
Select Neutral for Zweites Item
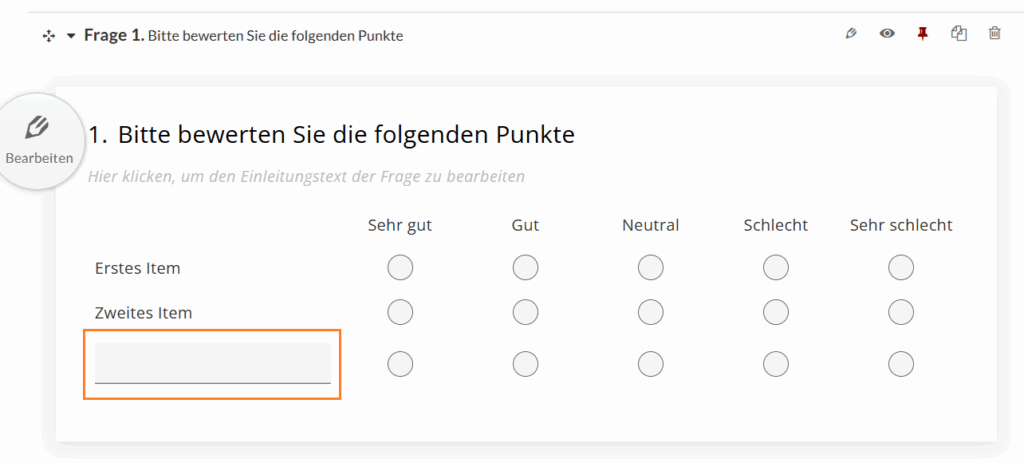click(650, 312)
